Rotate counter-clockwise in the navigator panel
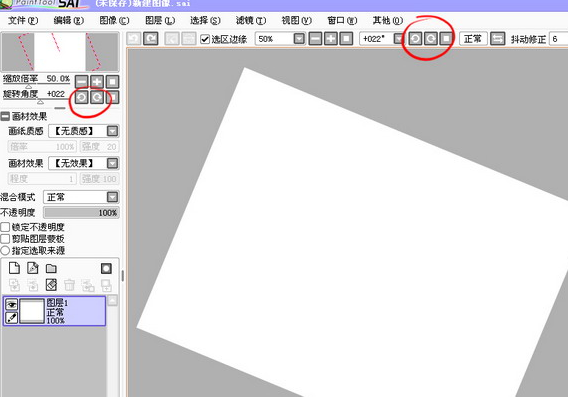The image size is (568, 397). coord(82,97)
